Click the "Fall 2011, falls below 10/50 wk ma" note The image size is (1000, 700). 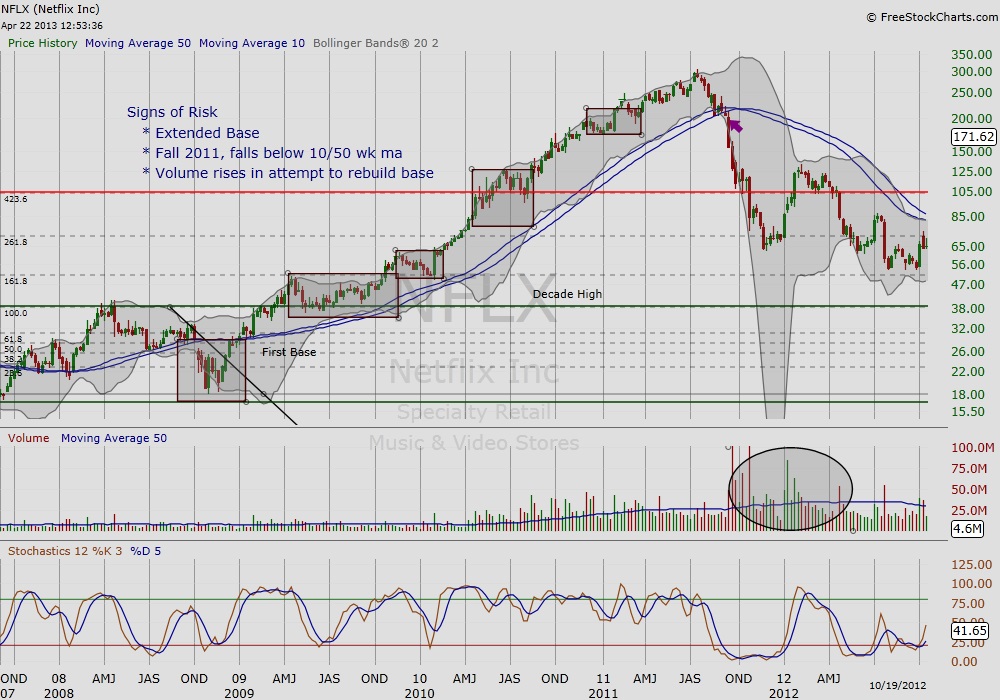point(279,153)
